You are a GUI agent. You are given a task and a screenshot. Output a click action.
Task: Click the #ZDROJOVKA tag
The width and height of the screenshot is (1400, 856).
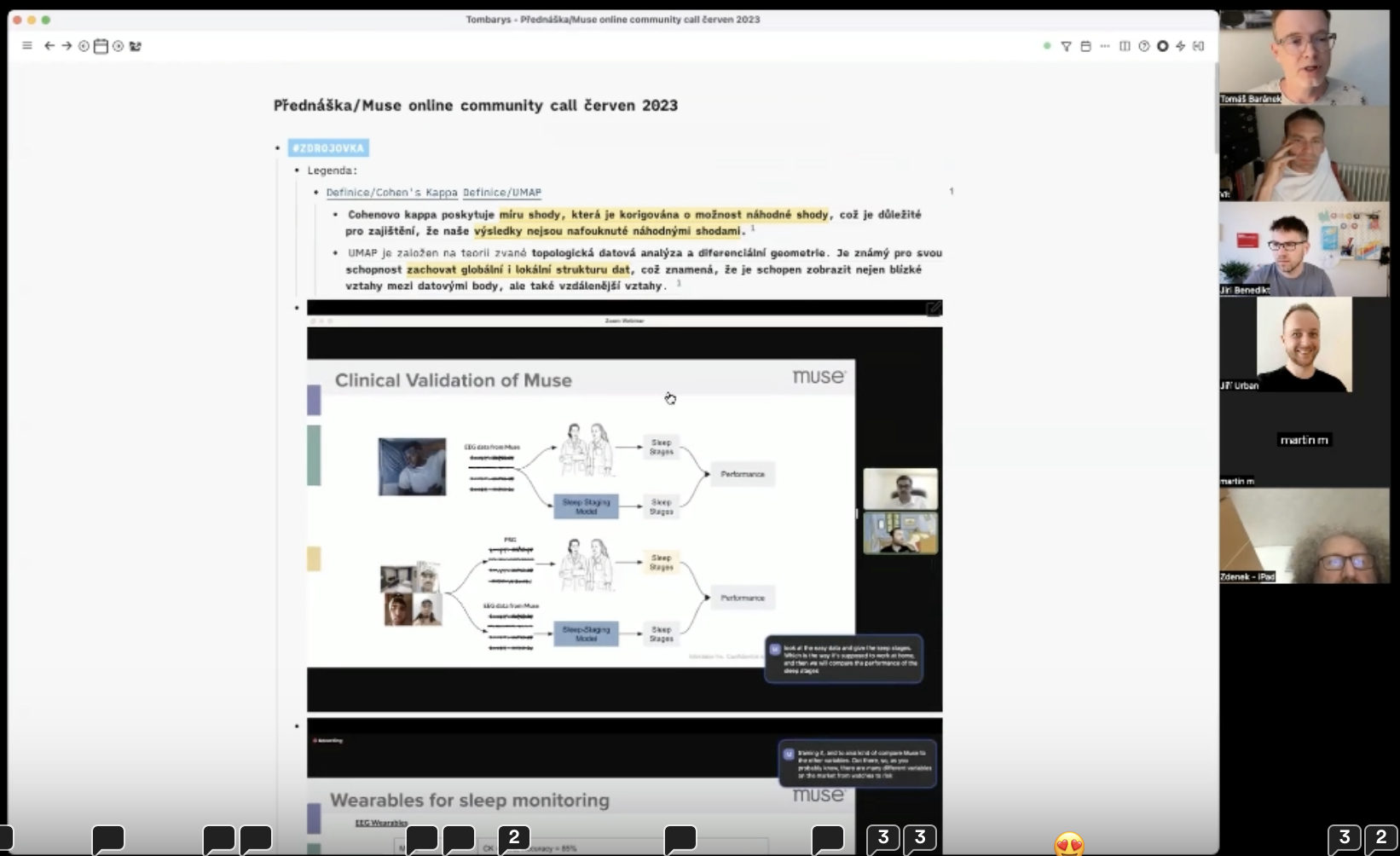click(x=328, y=148)
